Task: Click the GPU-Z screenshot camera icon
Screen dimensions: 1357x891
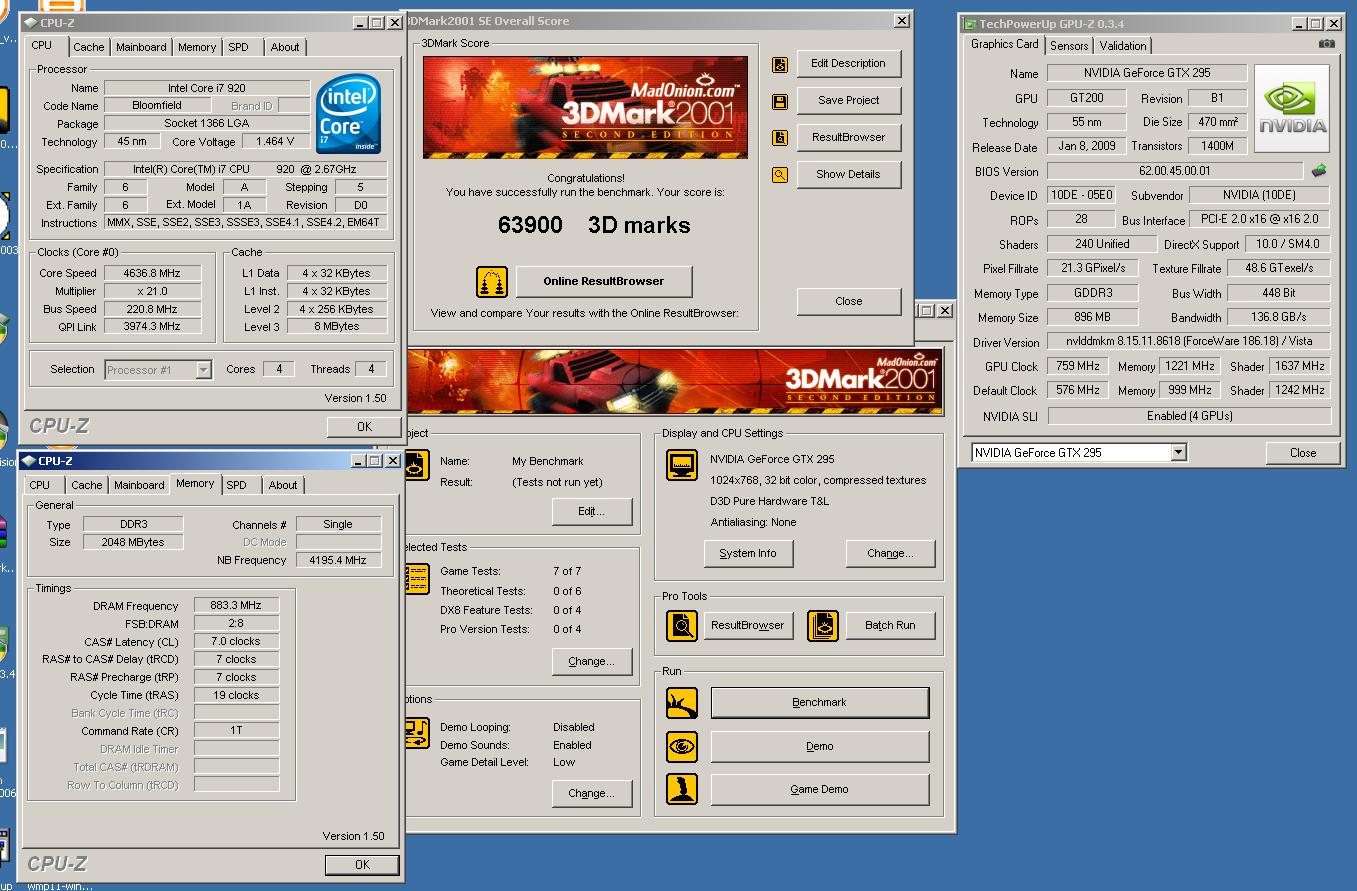Action: 1326,44
